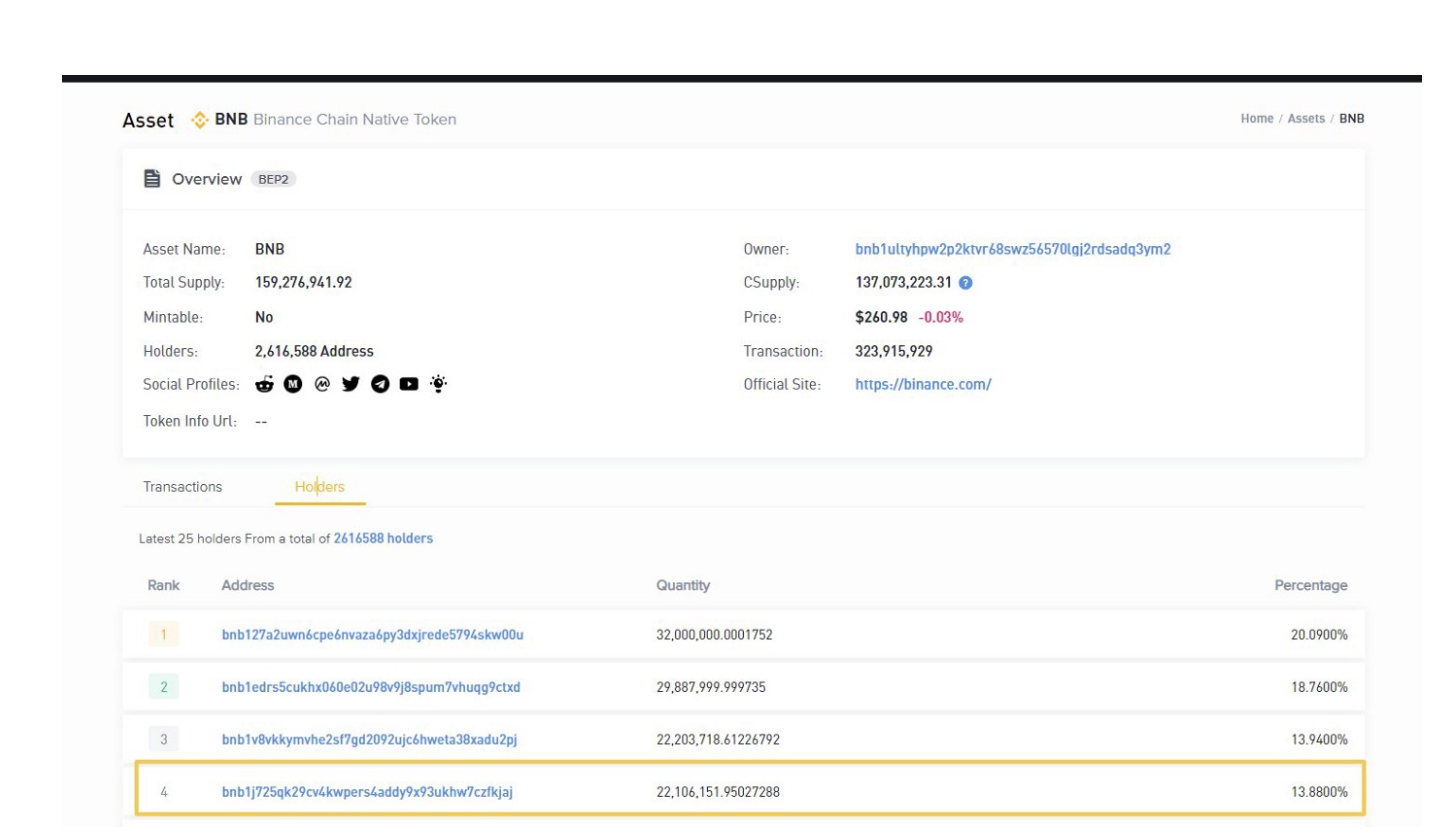The width and height of the screenshot is (1444, 840).
Task: Click the Mintable value No
Action: tap(264, 317)
